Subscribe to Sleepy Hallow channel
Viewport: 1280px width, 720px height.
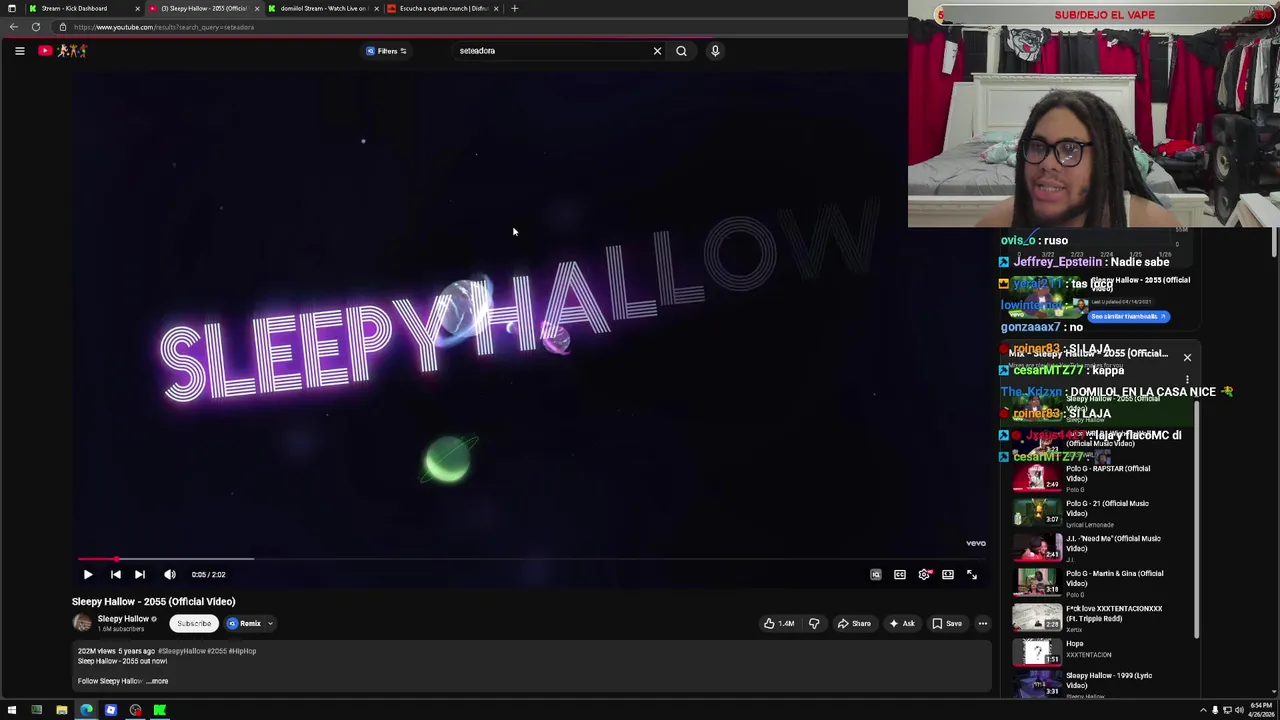pyautogui.click(x=194, y=624)
